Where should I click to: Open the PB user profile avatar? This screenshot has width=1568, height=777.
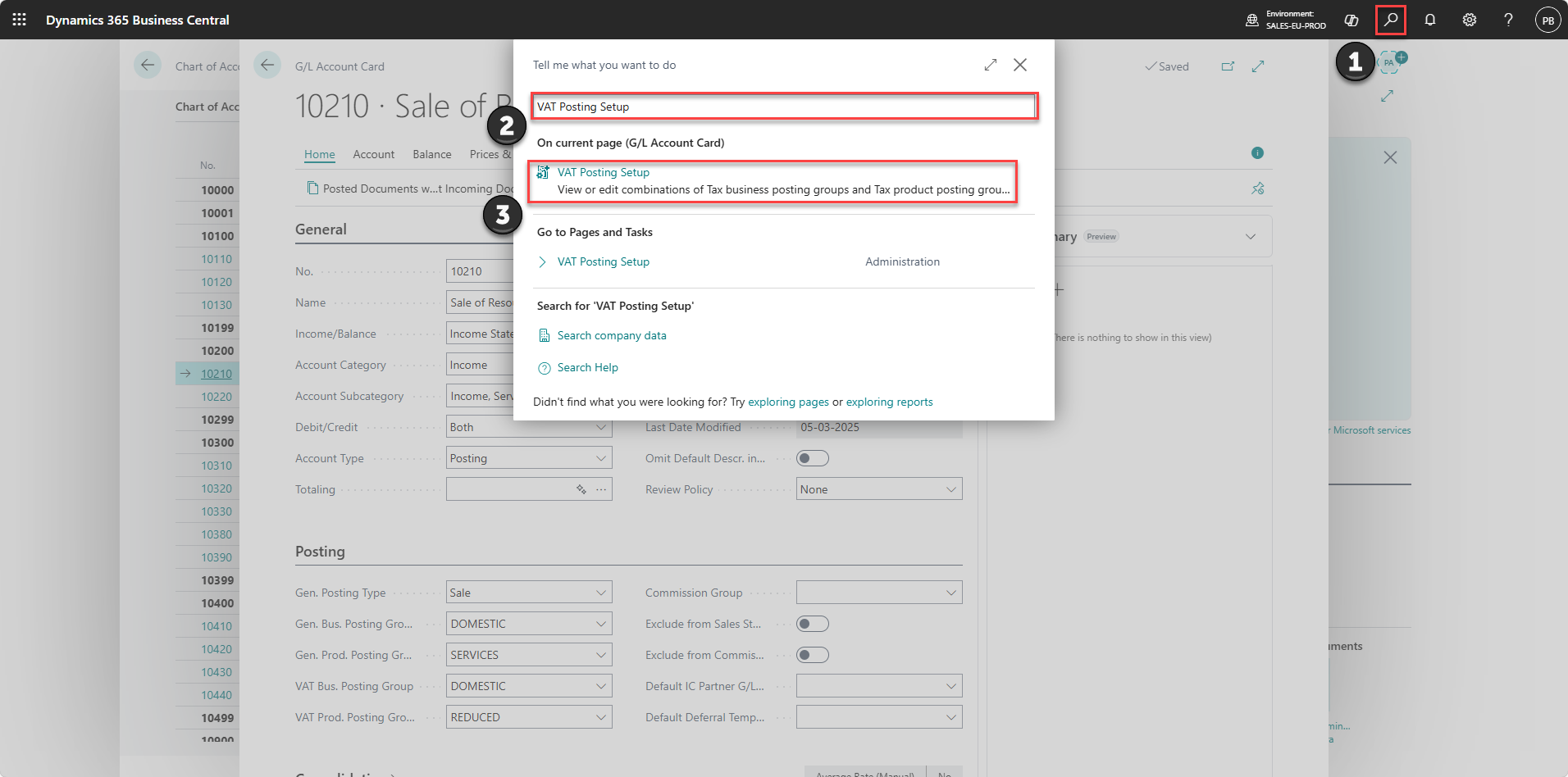pos(1547,20)
